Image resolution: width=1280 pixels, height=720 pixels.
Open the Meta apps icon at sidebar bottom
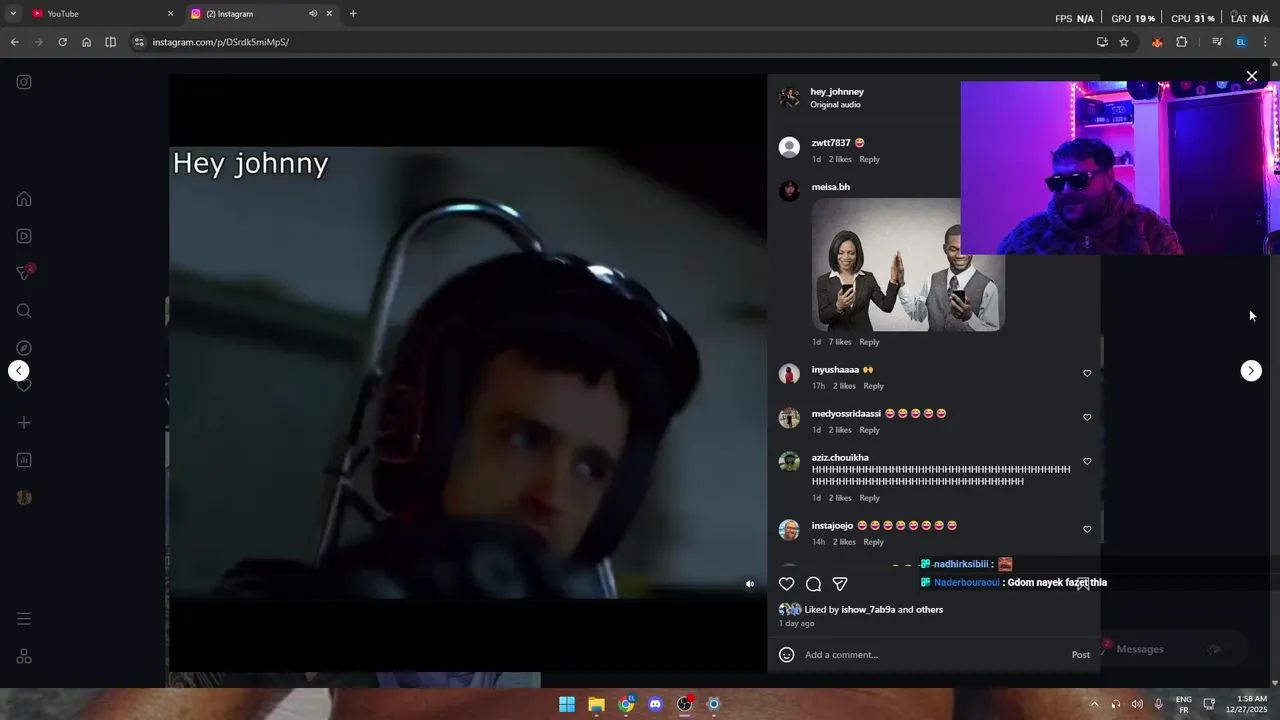point(24,656)
